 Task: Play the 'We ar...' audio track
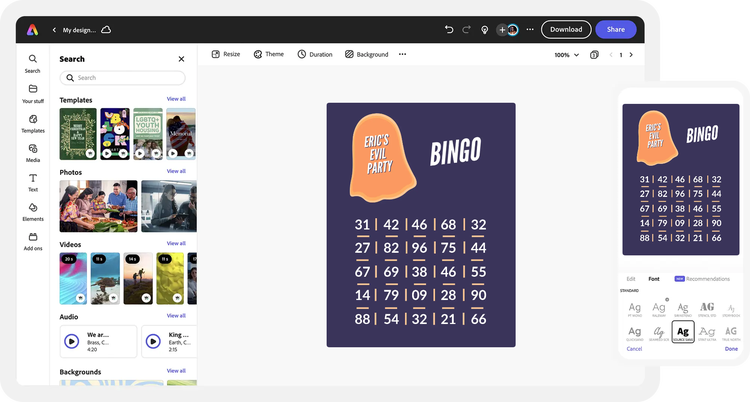[x=72, y=341]
